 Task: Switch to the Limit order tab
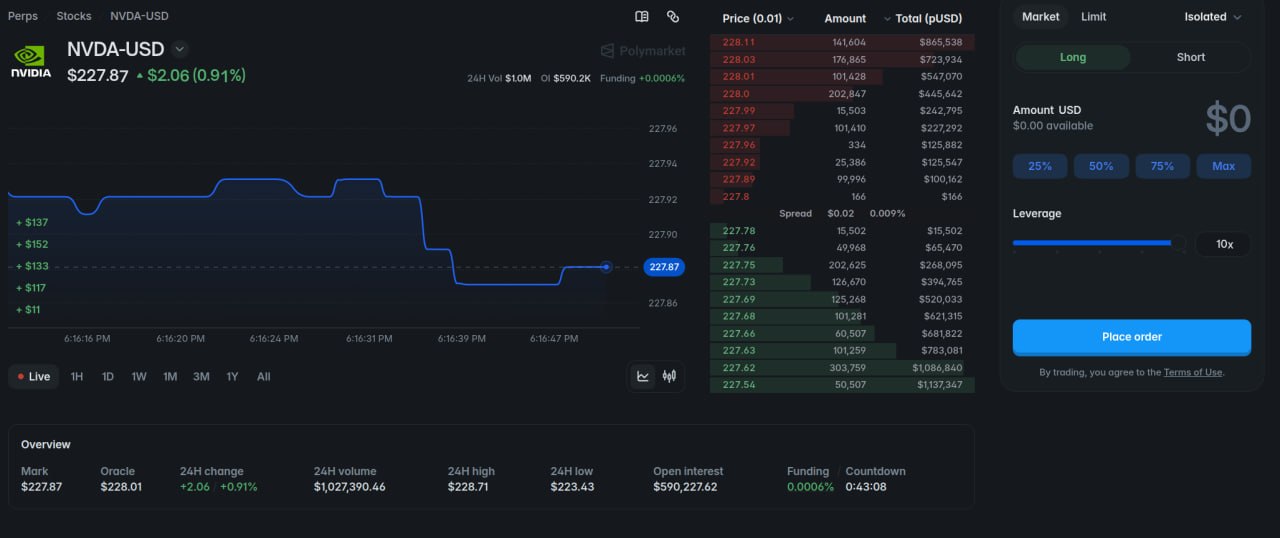[x=1094, y=17]
